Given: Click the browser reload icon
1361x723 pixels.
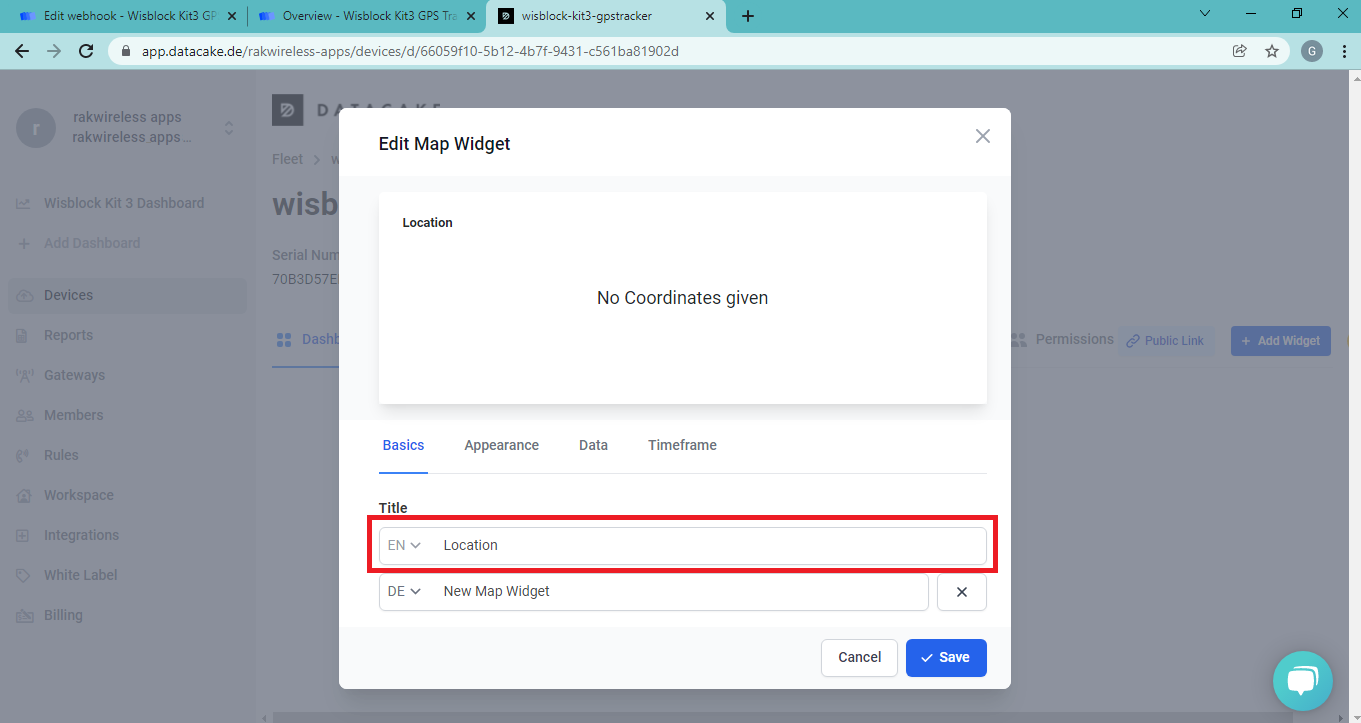Looking at the screenshot, I should coord(86,51).
